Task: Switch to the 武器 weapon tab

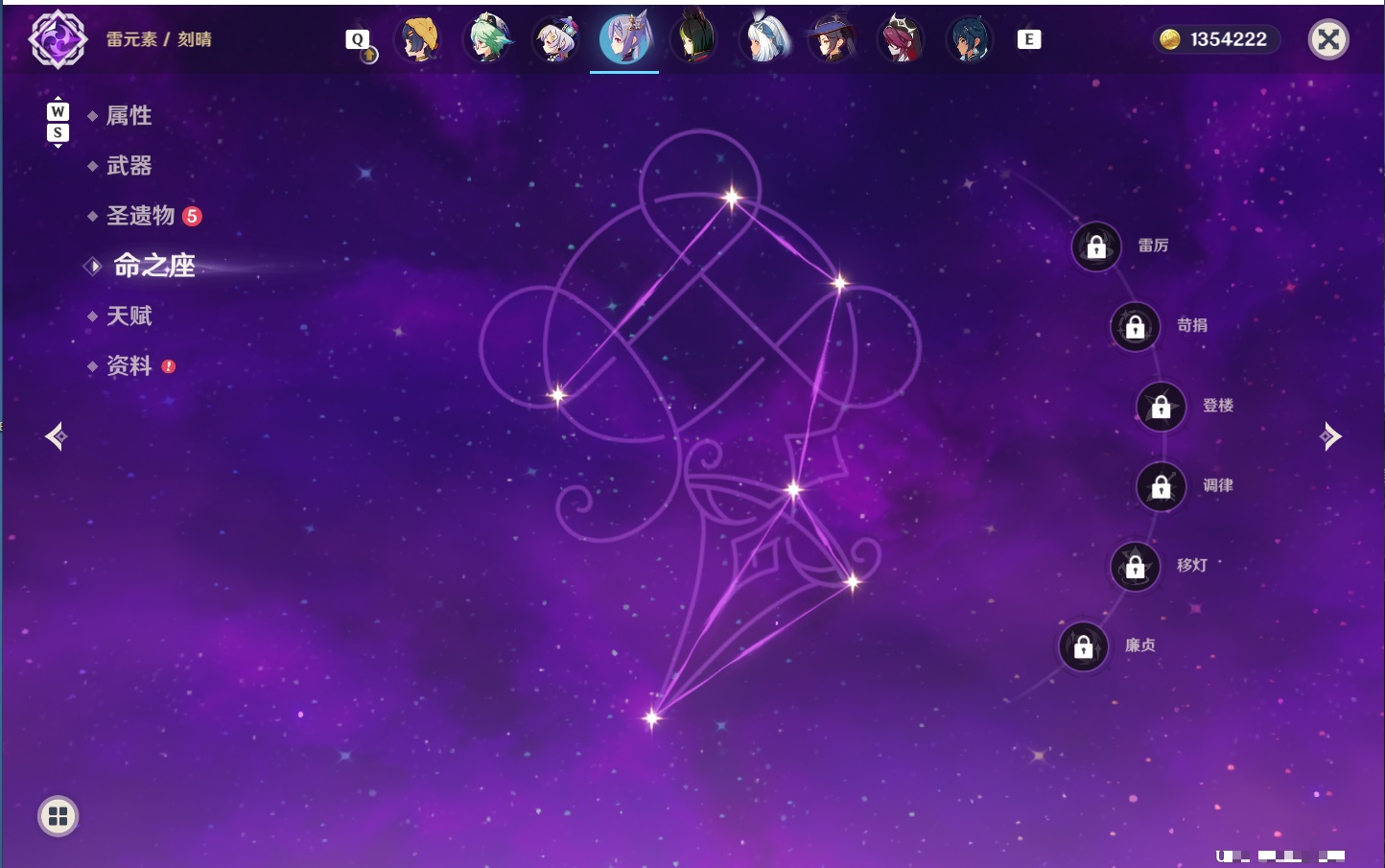Action: [x=129, y=166]
